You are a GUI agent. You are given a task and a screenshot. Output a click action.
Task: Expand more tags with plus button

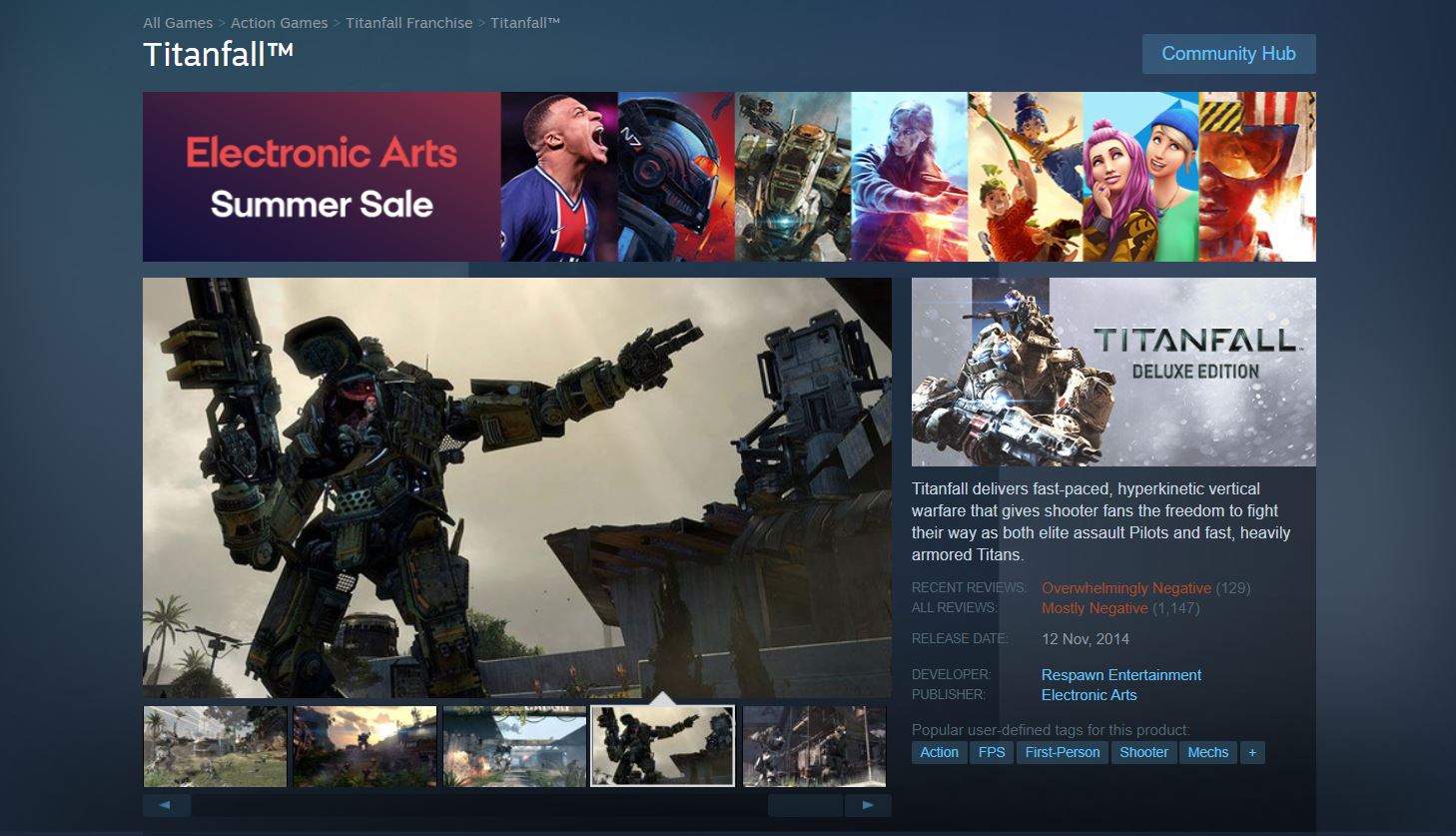click(x=1252, y=752)
